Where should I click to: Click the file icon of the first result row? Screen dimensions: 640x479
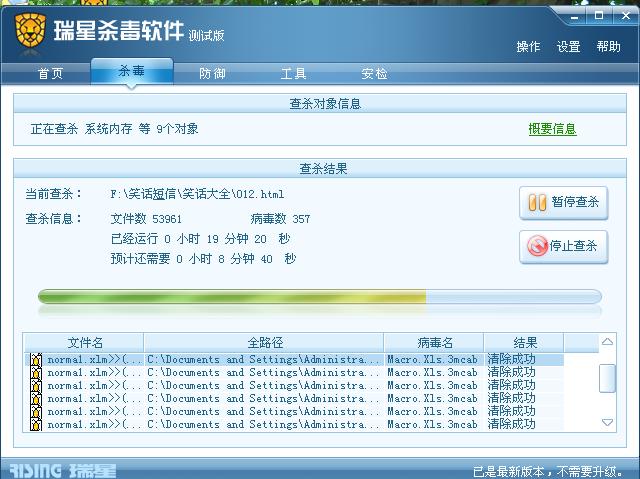[36, 360]
